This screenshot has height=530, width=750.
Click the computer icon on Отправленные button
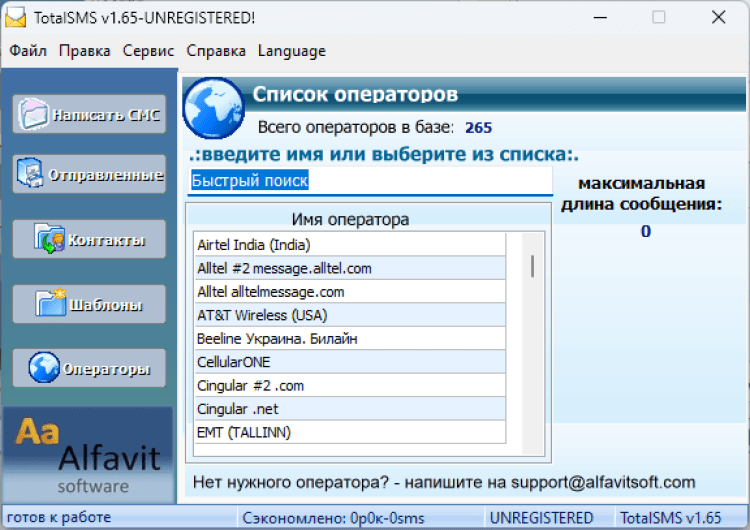coord(30,173)
